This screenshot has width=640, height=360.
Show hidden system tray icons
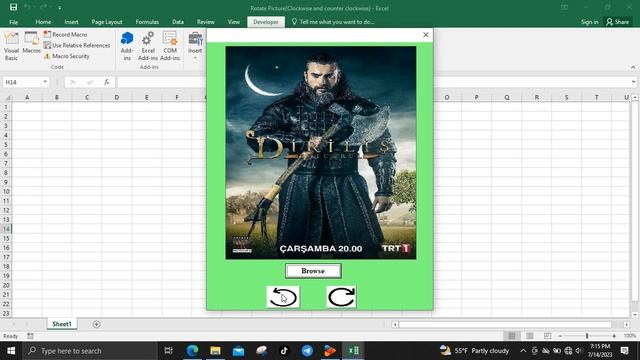click(x=523, y=351)
